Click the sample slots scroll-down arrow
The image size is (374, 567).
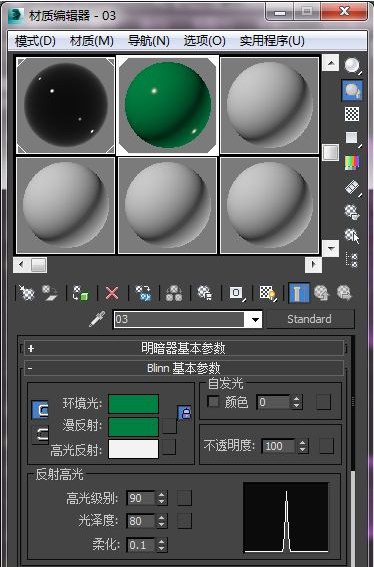point(330,248)
